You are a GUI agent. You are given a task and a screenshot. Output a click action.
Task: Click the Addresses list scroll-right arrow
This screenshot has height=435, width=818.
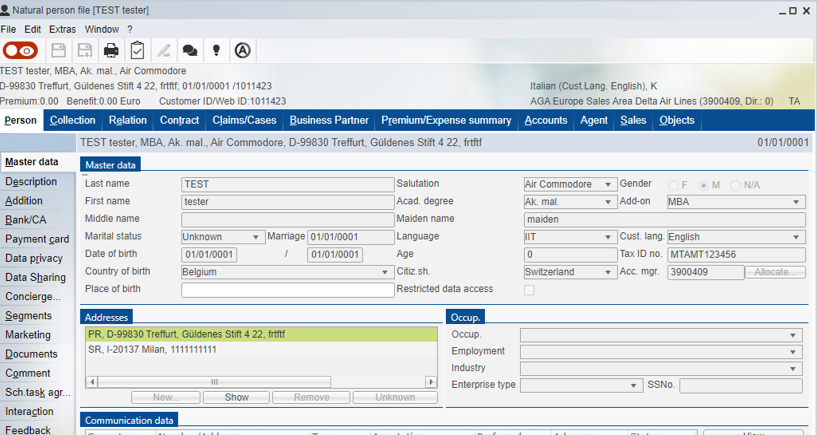(431, 382)
